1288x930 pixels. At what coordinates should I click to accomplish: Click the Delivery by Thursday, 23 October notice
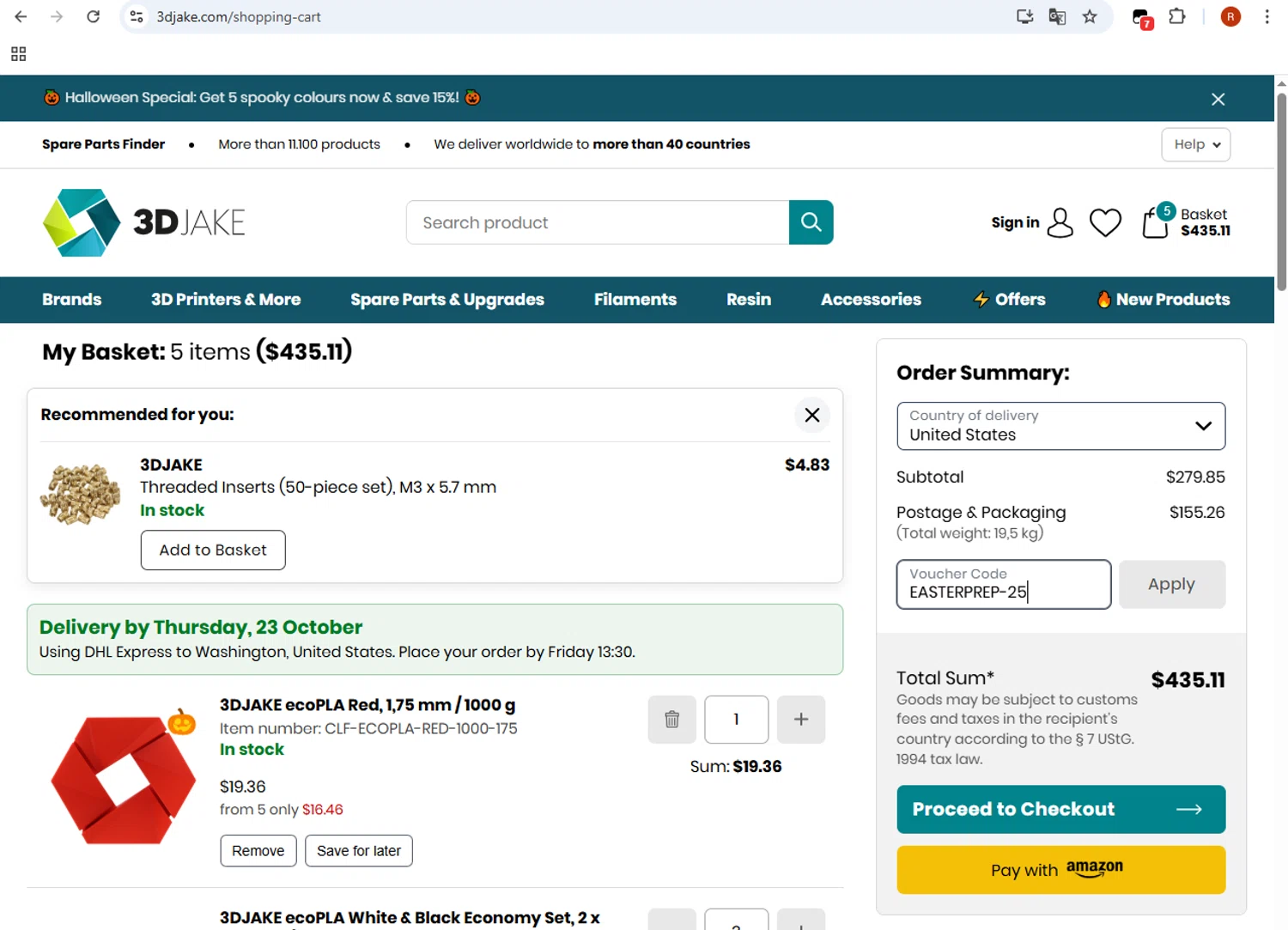coord(434,639)
